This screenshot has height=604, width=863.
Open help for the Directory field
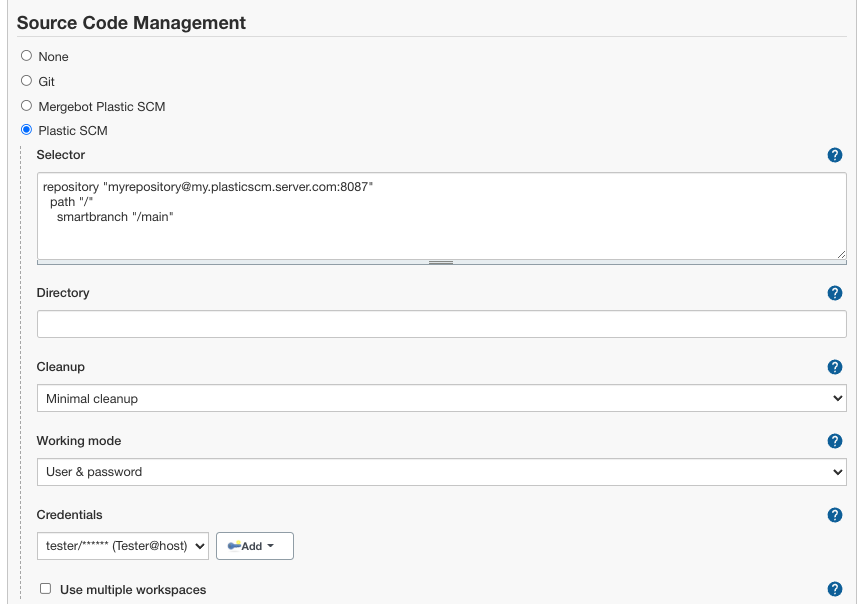click(x=834, y=293)
